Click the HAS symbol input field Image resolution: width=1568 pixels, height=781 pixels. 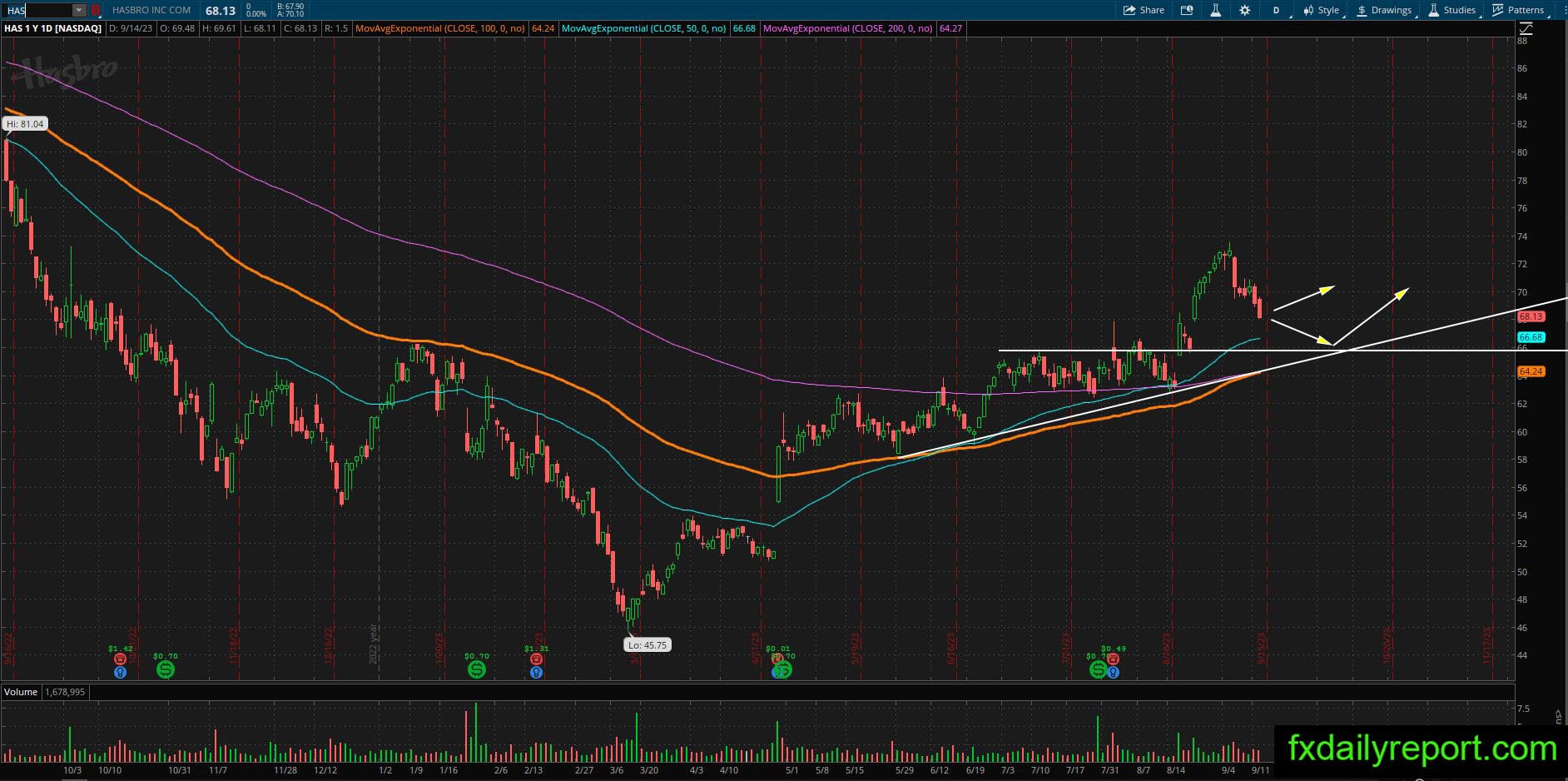pyautogui.click(x=37, y=10)
